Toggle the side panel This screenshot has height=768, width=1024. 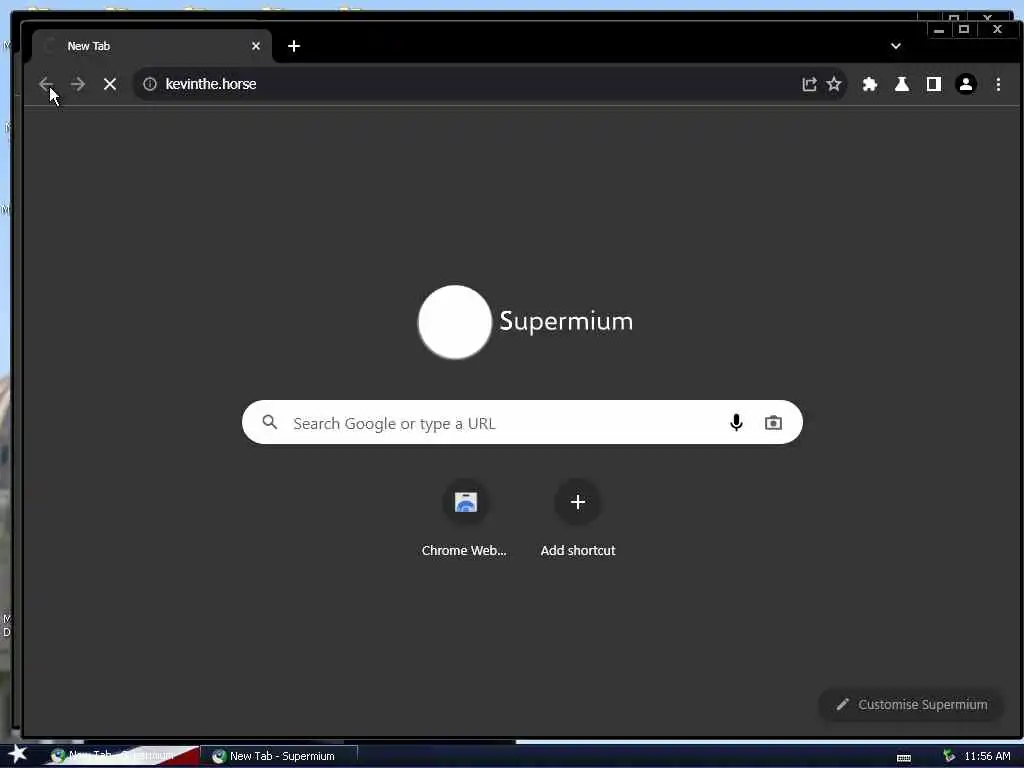point(934,84)
